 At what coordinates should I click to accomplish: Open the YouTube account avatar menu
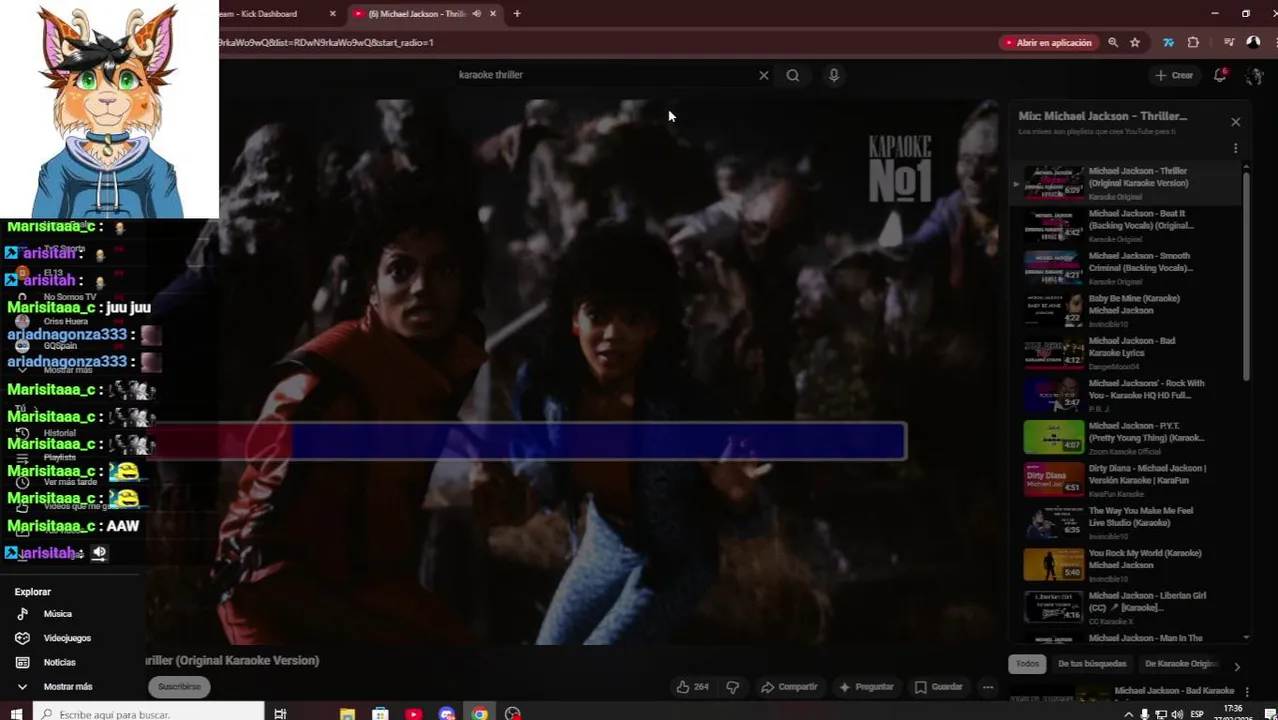pos(1254,76)
